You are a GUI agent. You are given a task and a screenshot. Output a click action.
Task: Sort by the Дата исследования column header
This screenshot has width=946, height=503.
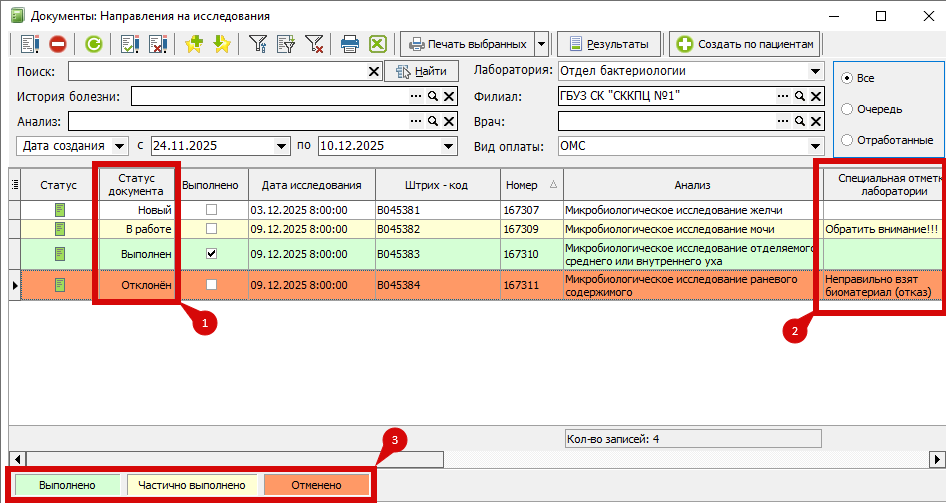tap(310, 185)
